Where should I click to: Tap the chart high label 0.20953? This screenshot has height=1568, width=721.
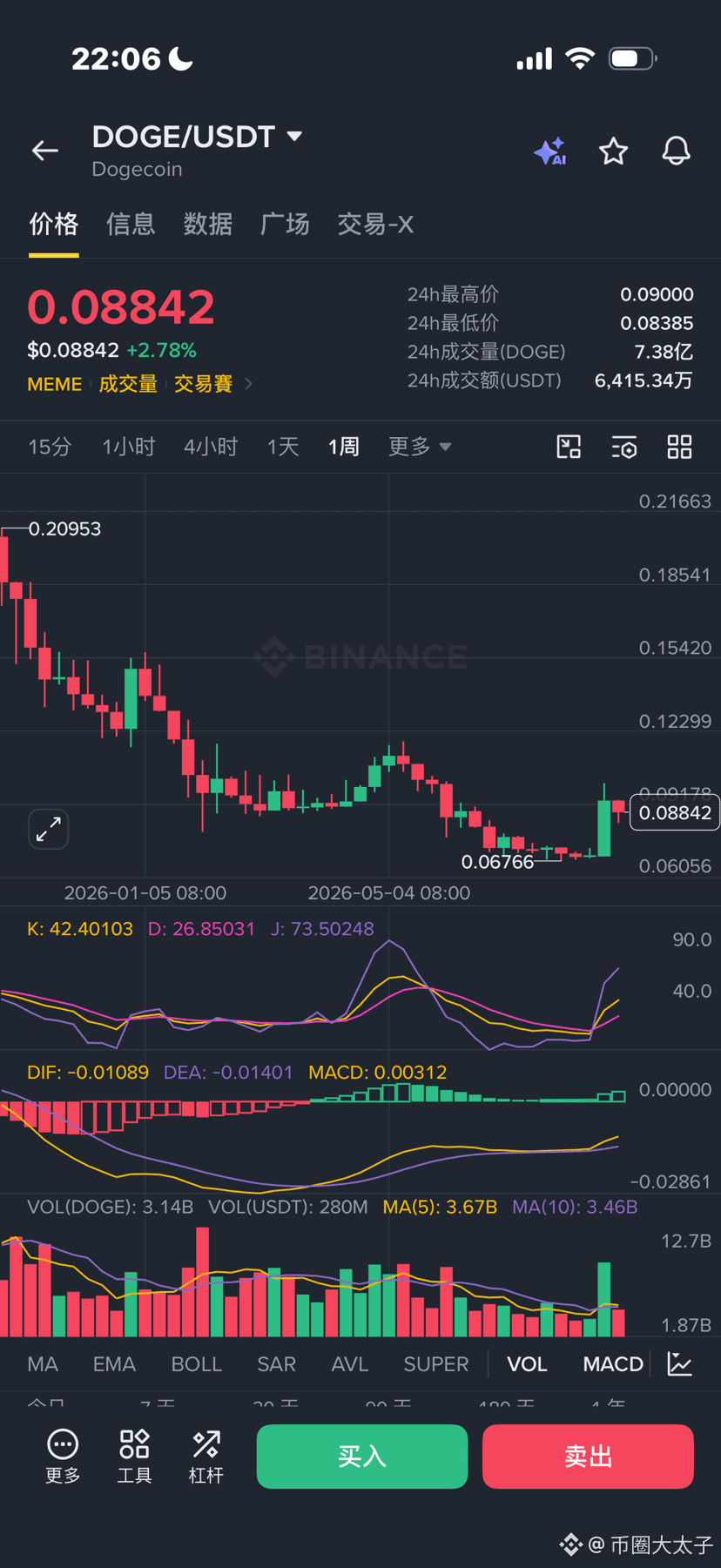(64, 529)
